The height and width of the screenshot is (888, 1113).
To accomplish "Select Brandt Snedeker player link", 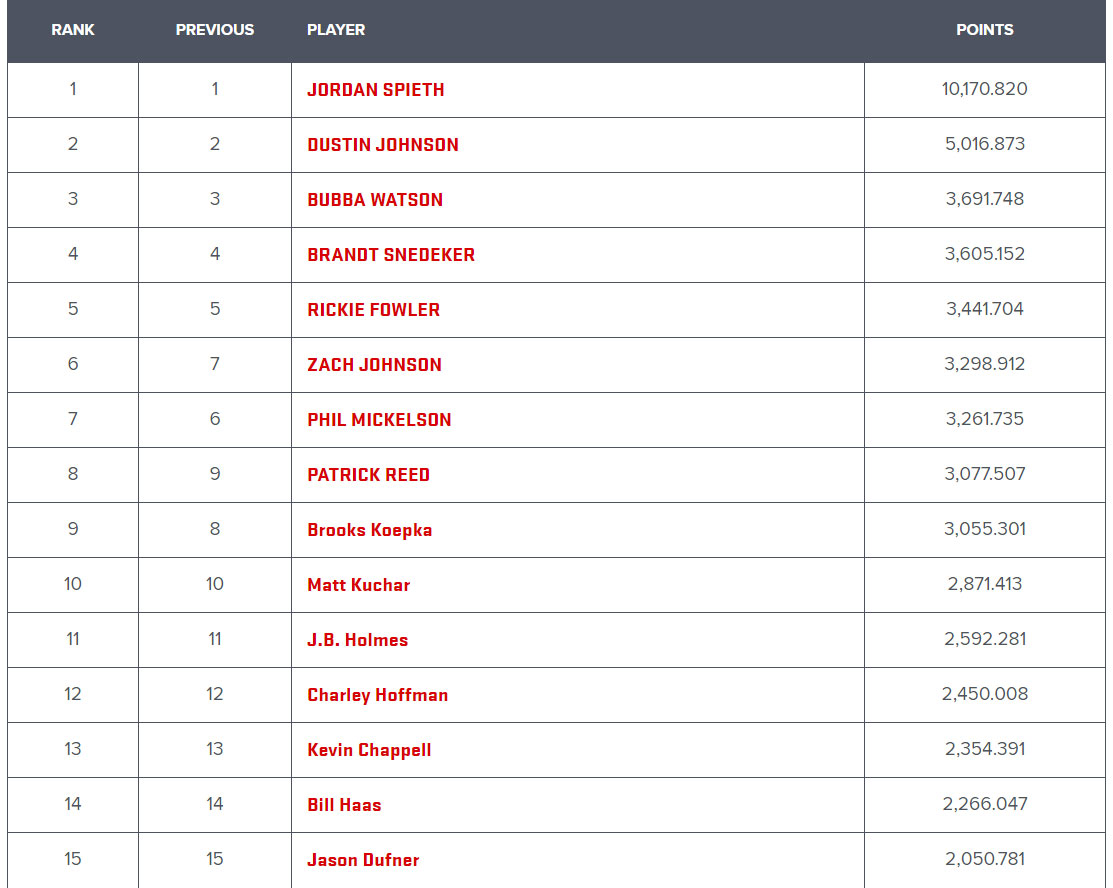I will click(391, 255).
